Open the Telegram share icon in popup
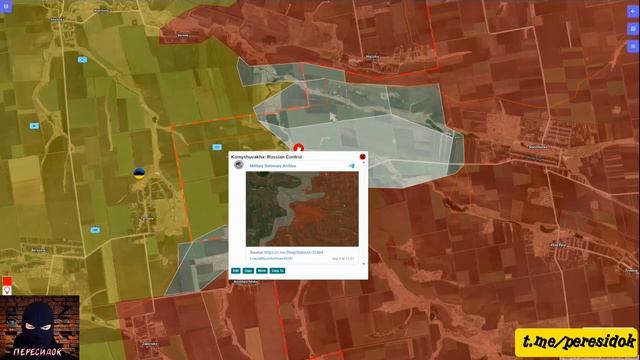Viewport: 640px width, 360px height. [x=351, y=166]
